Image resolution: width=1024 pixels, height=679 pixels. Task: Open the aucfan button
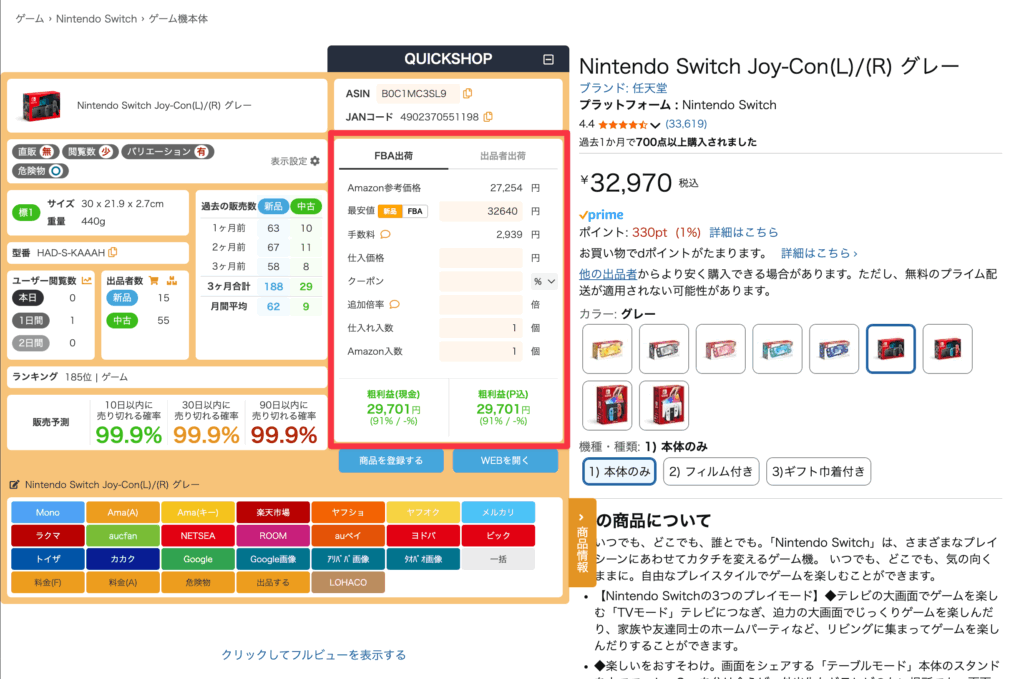point(123,536)
